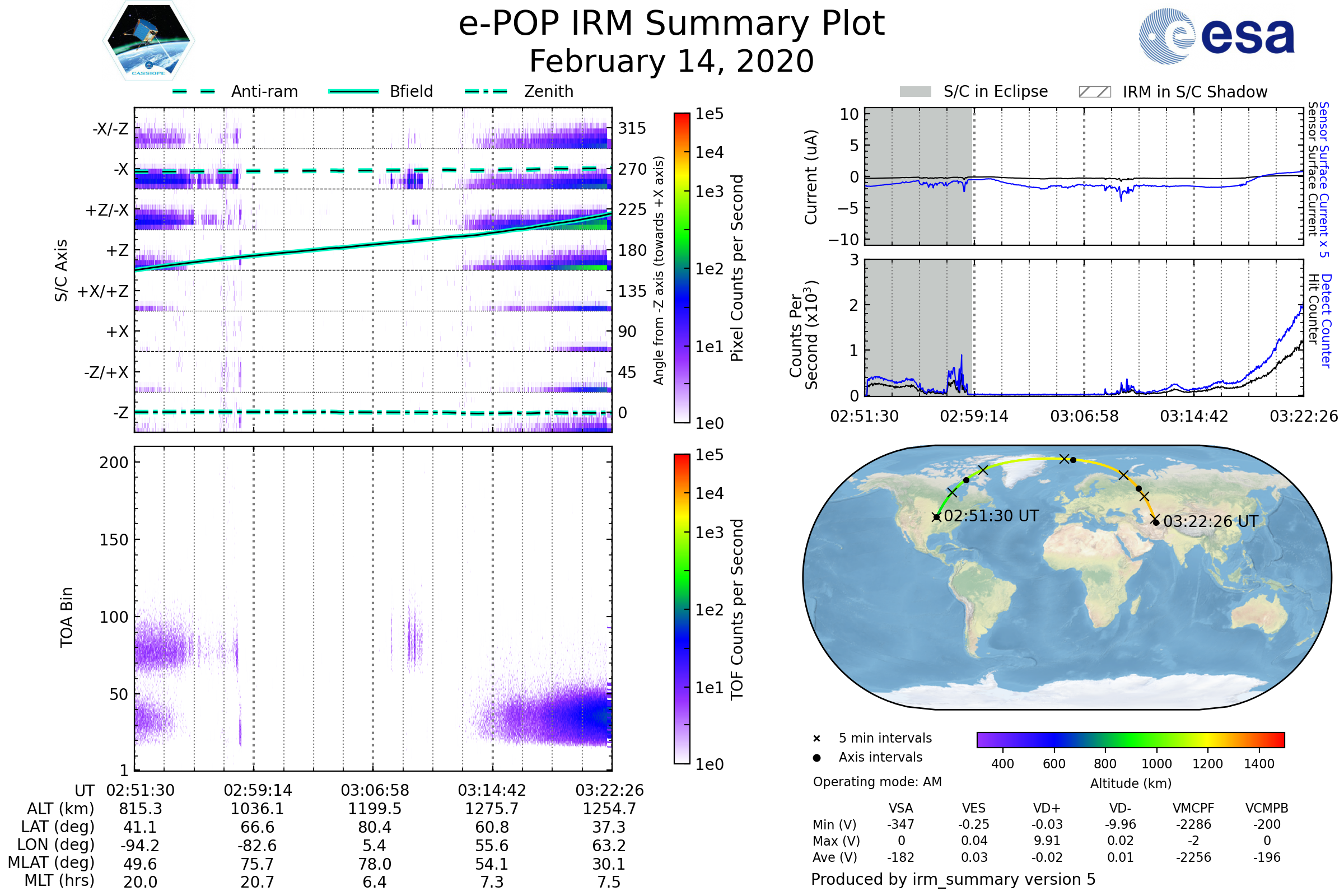The height and width of the screenshot is (896, 1344).
Task: Click the 02:51:30 UT map label
Action: 991,516
